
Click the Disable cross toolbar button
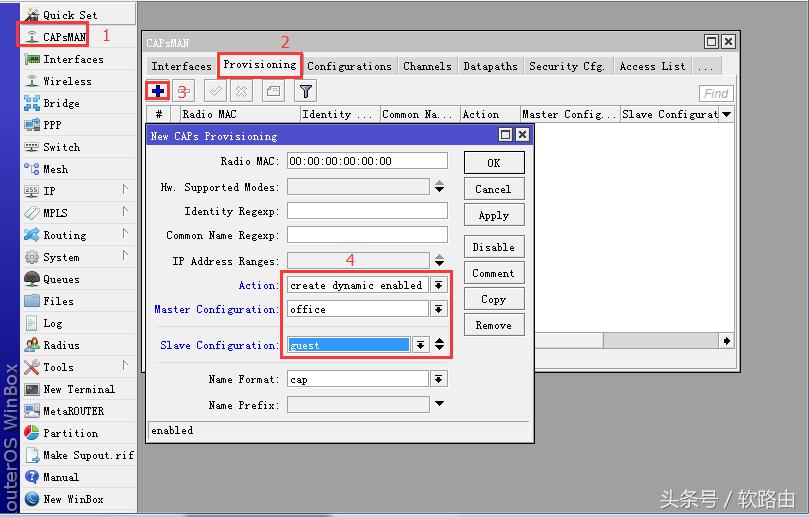tap(241, 91)
